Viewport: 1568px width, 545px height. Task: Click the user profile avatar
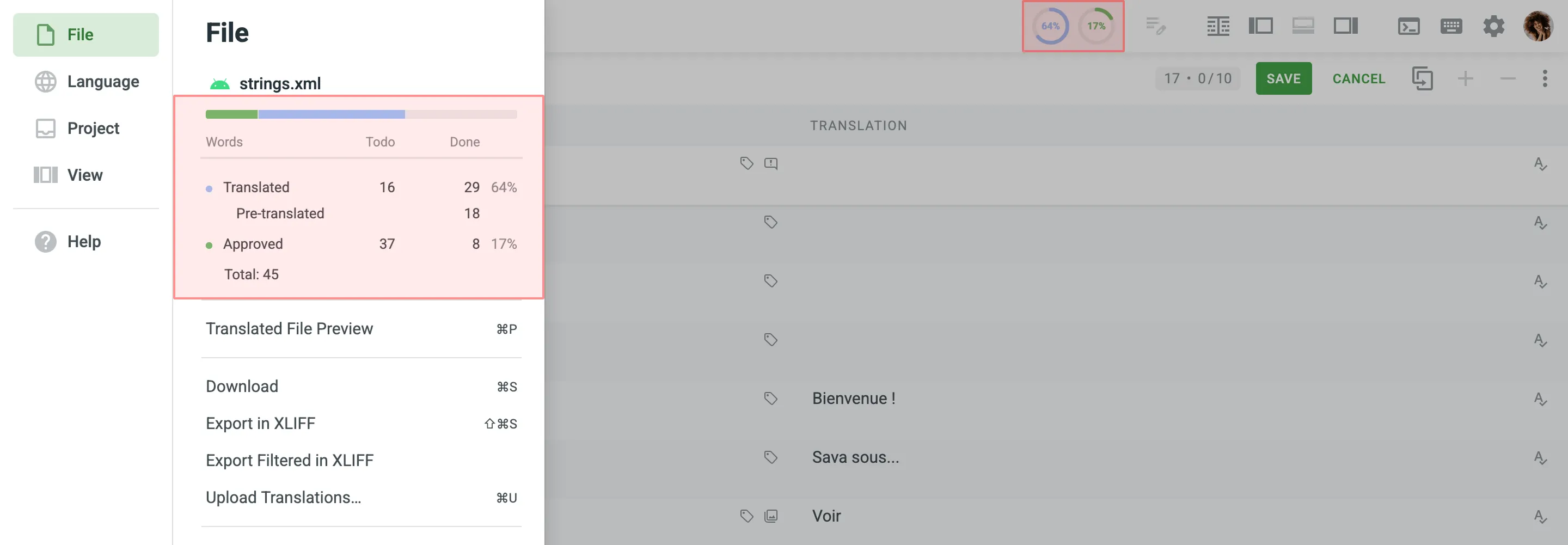[x=1539, y=26]
